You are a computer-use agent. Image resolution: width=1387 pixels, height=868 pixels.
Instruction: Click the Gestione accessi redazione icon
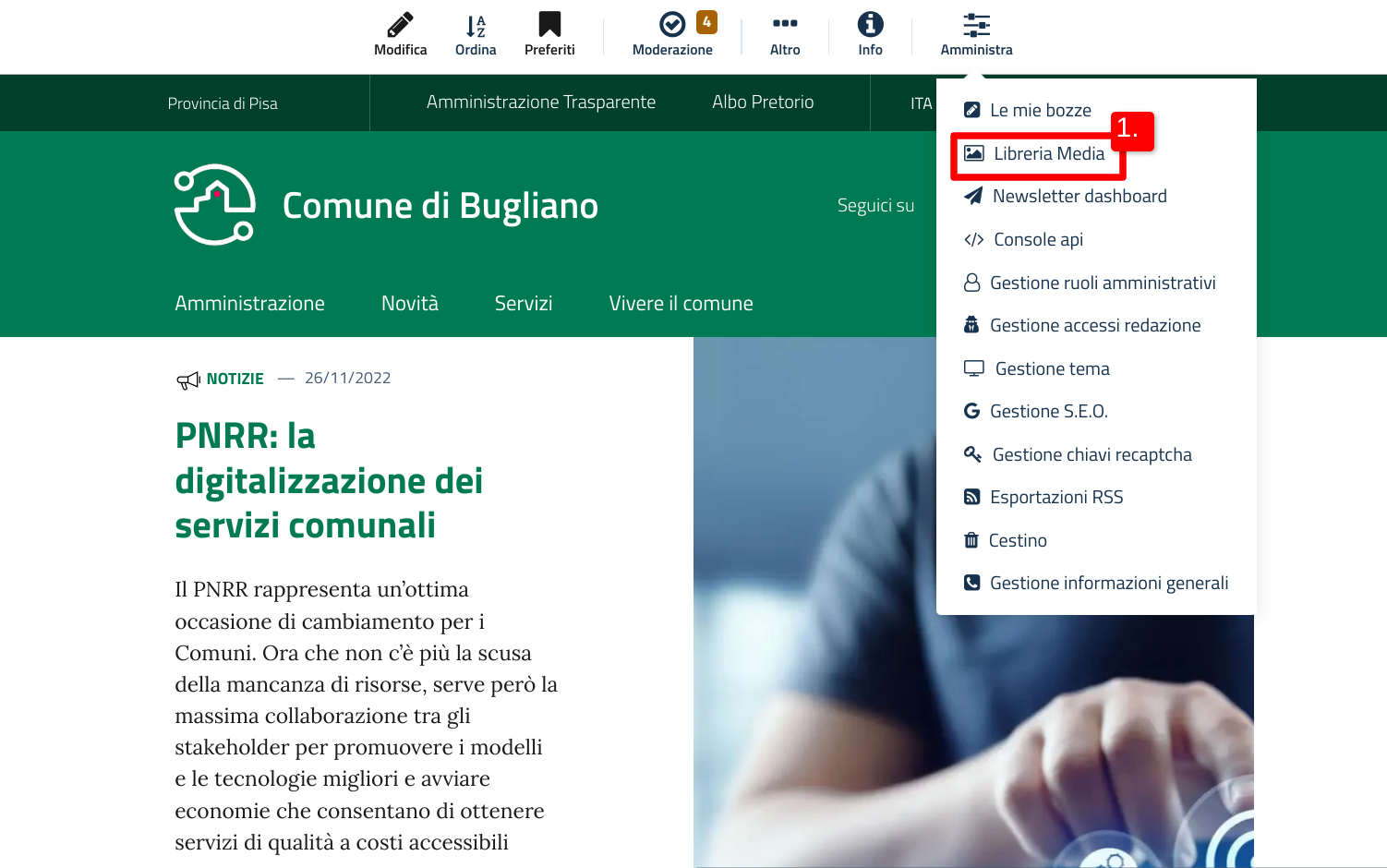(x=971, y=325)
